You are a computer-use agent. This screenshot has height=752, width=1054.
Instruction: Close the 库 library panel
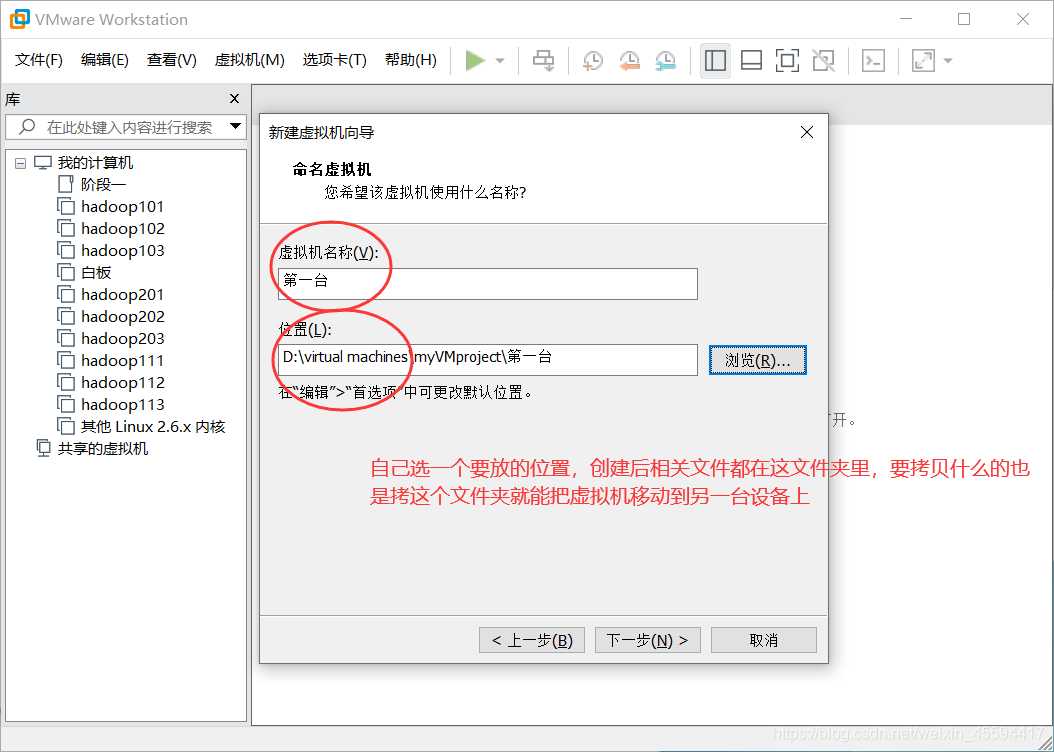[x=234, y=99]
